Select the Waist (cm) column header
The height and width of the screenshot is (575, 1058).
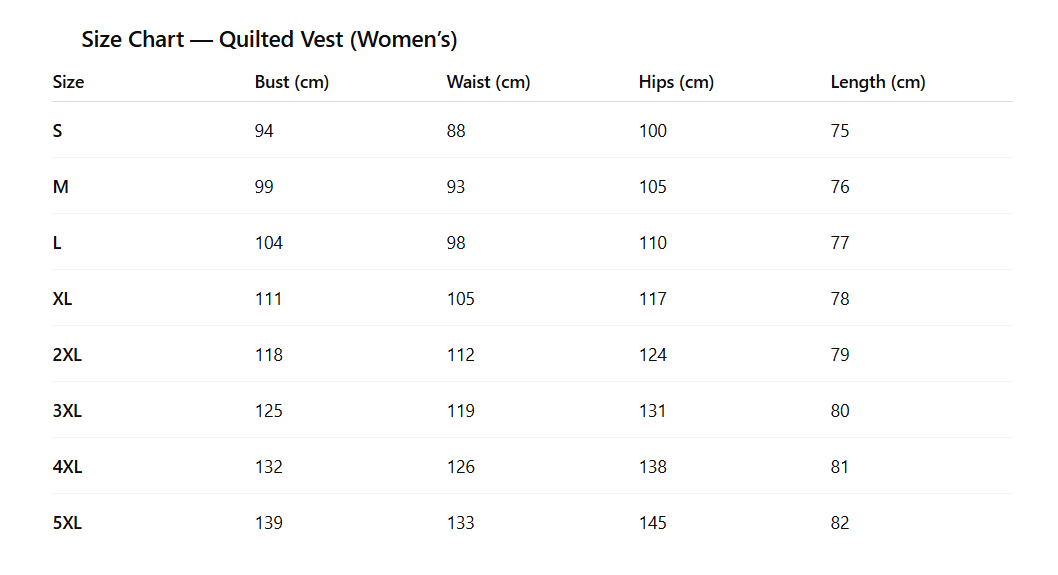click(x=488, y=82)
